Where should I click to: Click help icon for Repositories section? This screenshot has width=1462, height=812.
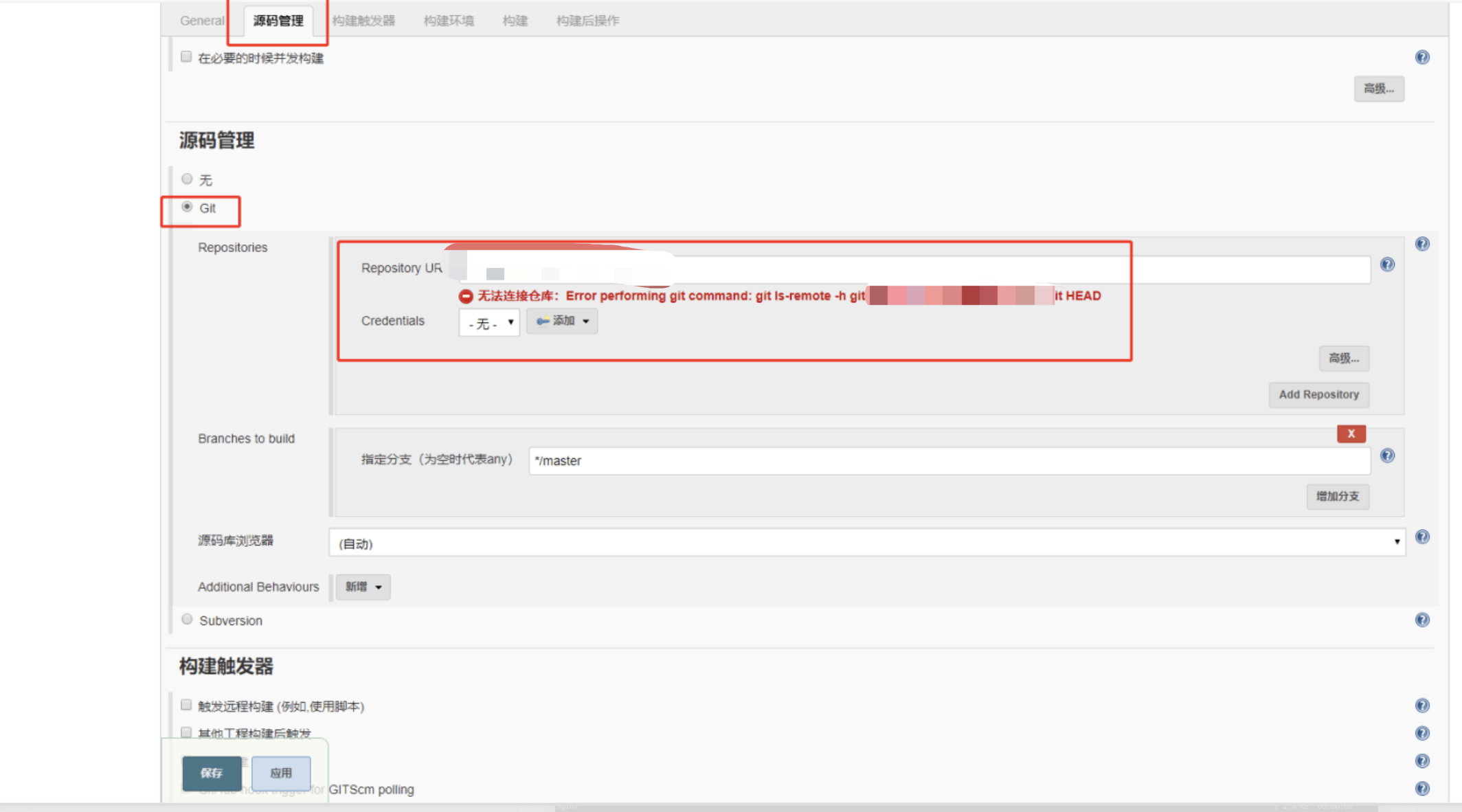(x=1422, y=244)
